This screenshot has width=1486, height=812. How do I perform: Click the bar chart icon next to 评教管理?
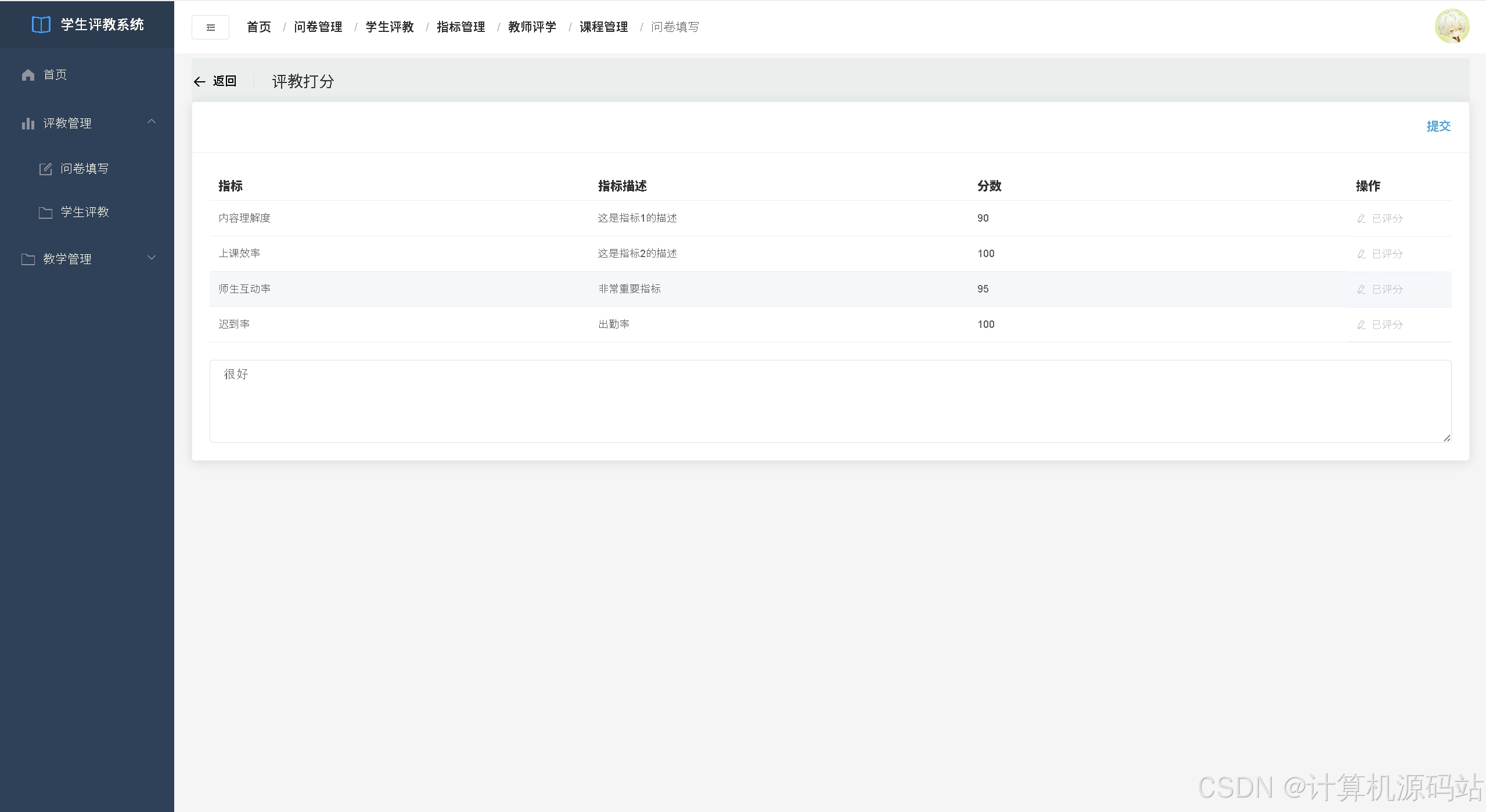(x=28, y=124)
